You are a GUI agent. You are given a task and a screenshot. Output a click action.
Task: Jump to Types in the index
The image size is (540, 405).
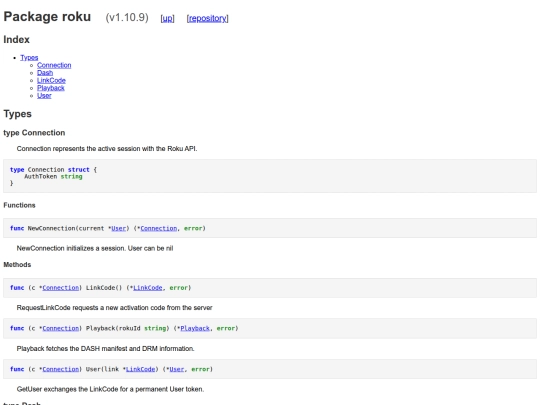pyautogui.click(x=29, y=58)
